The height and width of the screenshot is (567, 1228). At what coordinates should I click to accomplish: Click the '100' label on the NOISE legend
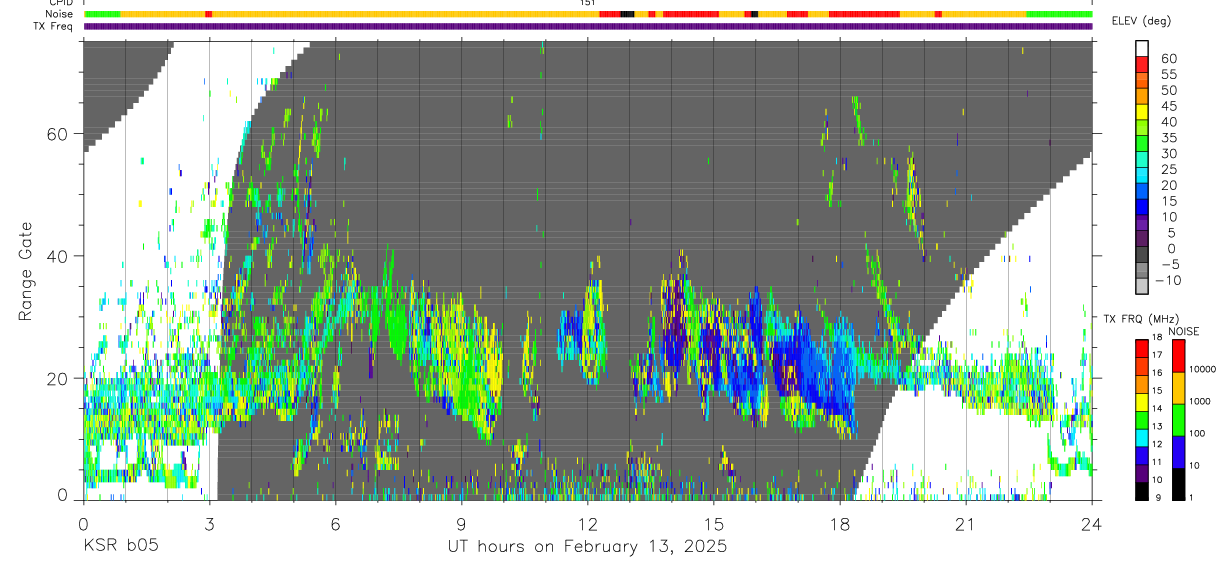click(1197, 433)
